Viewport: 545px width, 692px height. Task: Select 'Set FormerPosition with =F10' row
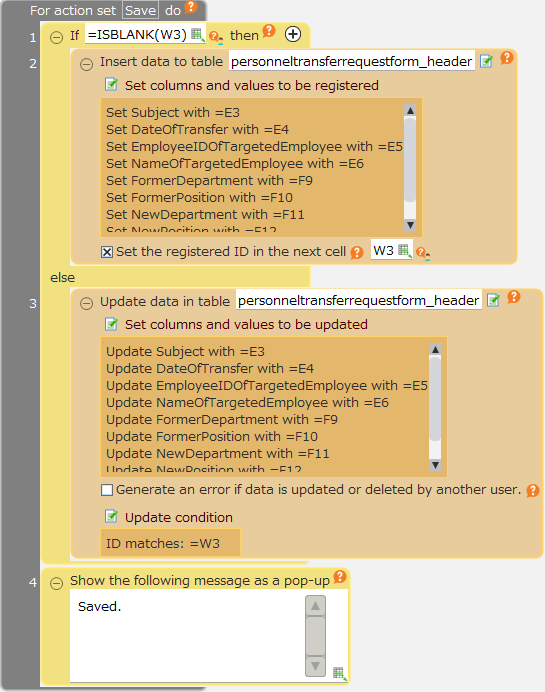[199, 197]
